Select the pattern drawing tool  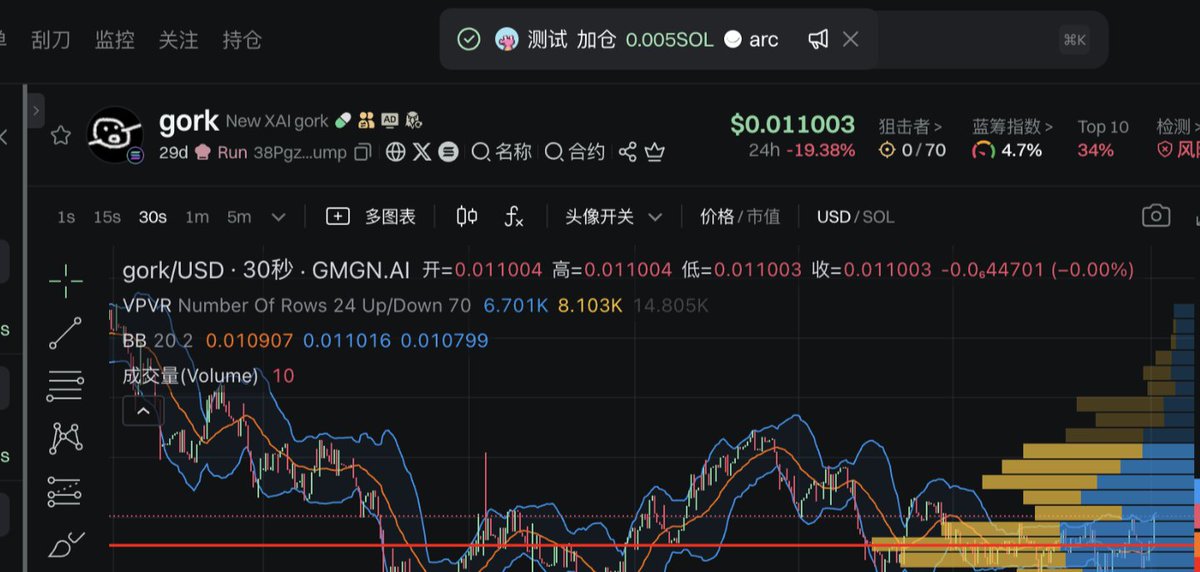coord(66,437)
